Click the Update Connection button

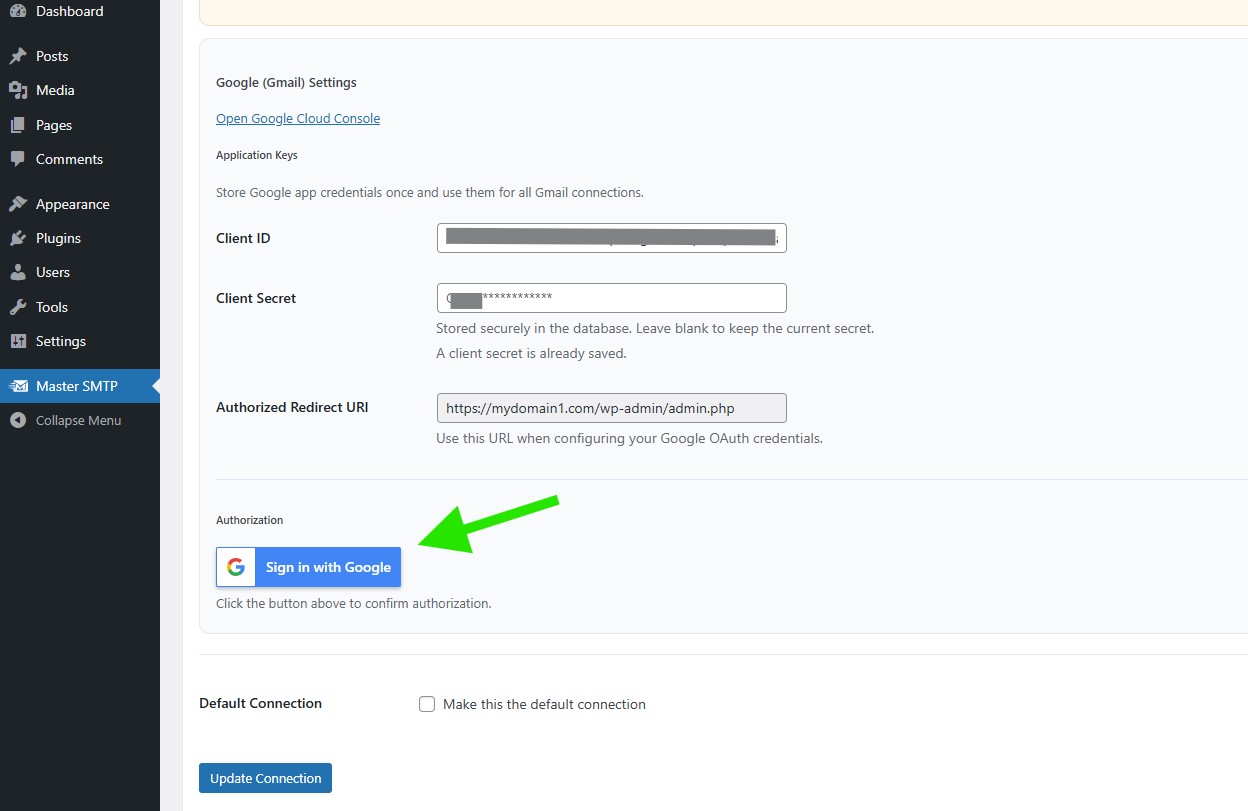(x=265, y=778)
